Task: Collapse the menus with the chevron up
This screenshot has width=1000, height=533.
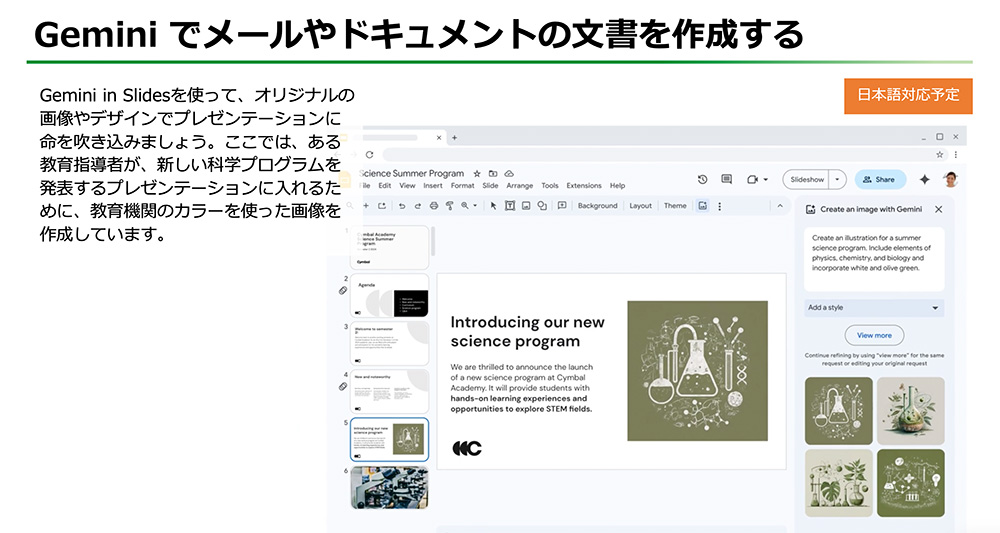Action: 779,206
